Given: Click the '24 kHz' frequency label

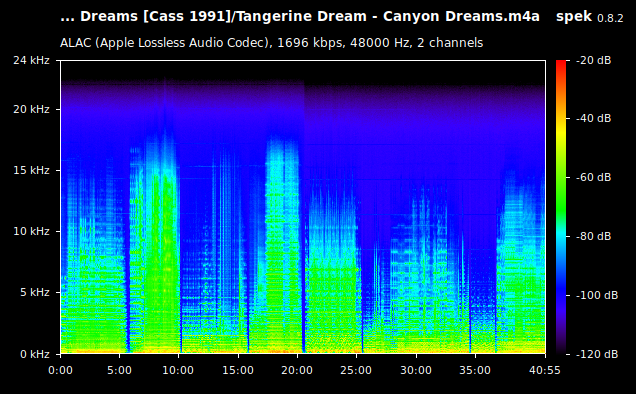Looking at the screenshot, I should coord(31,60).
